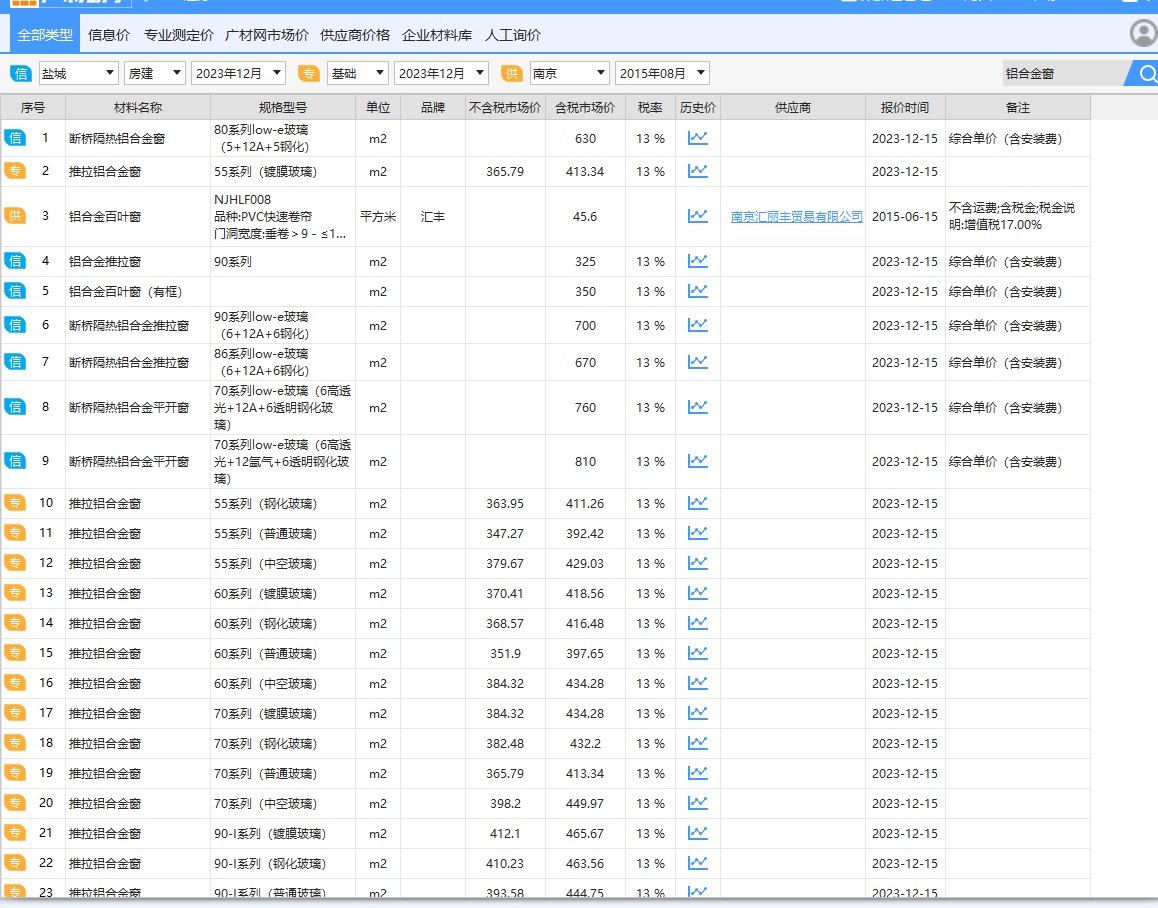1158x908 pixels.
Task: Click the 材料名称 column header
Action: coord(138,107)
